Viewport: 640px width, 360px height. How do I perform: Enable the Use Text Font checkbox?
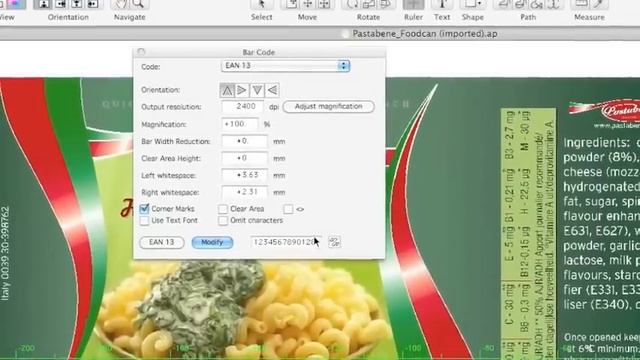coord(144,220)
